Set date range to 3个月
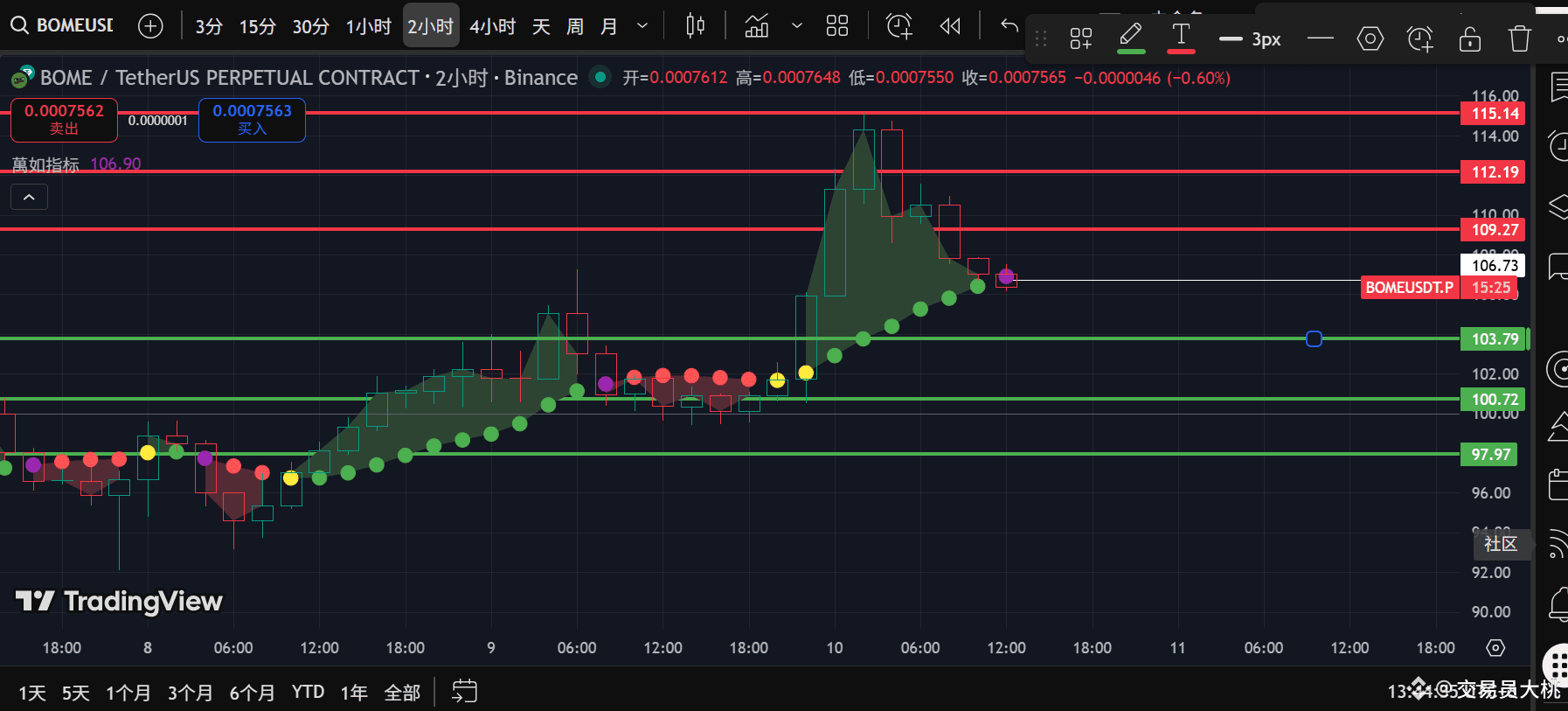The image size is (1568, 711). click(x=190, y=693)
